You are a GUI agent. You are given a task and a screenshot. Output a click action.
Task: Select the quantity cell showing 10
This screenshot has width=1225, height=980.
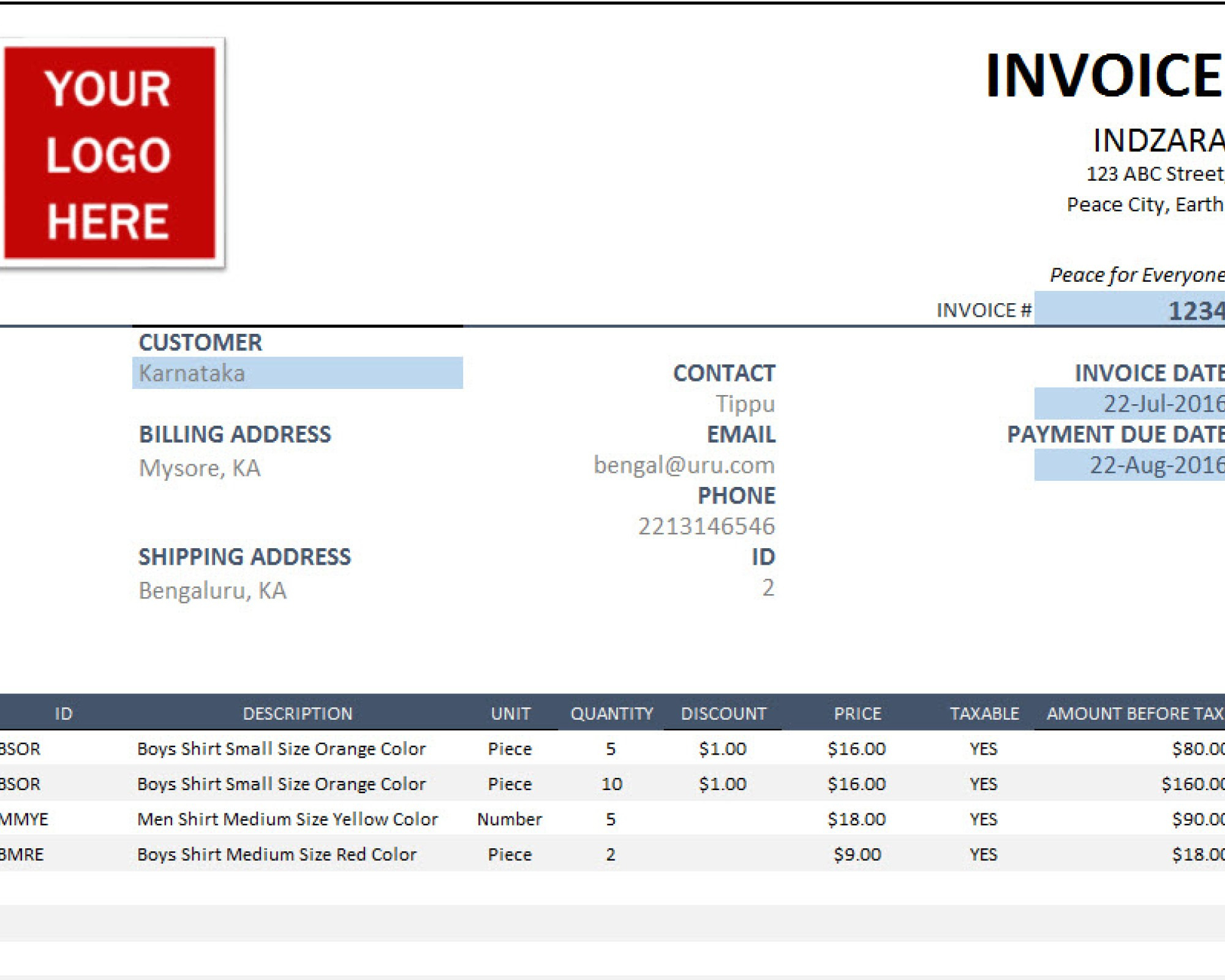tap(611, 784)
